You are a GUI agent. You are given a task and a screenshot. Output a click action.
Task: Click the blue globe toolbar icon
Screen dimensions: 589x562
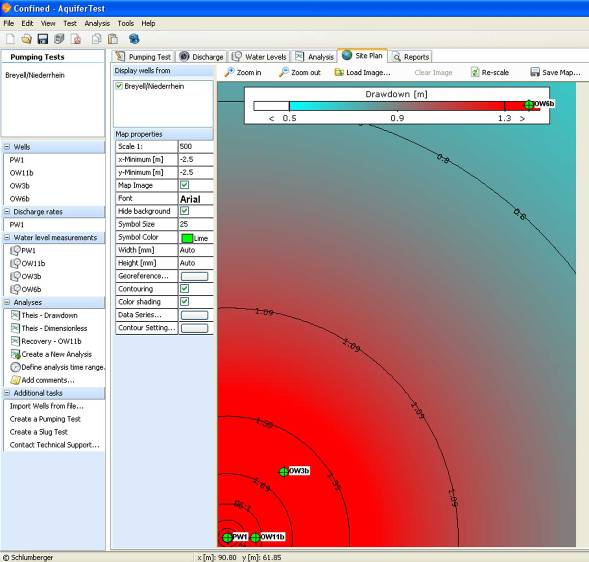click(x=134, y=38)
